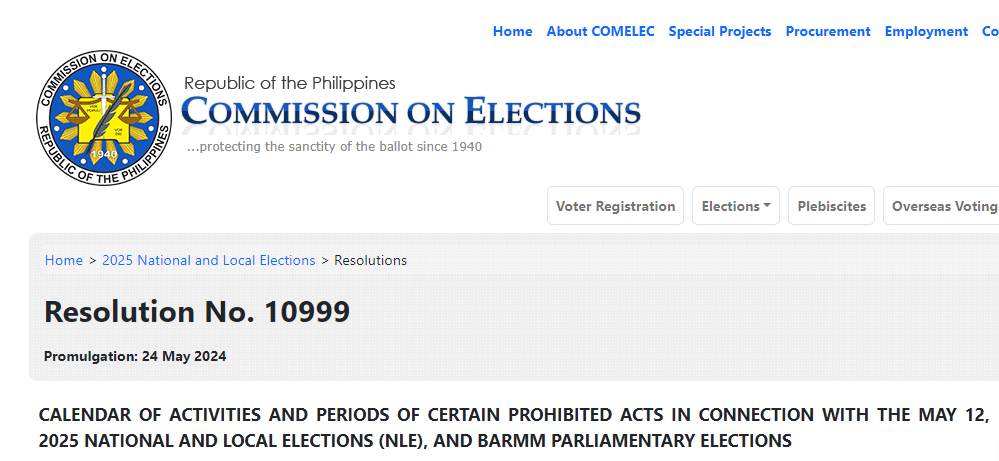Click the Home breadcrumb link
This screenshot has width=999, height=461.
64,260
